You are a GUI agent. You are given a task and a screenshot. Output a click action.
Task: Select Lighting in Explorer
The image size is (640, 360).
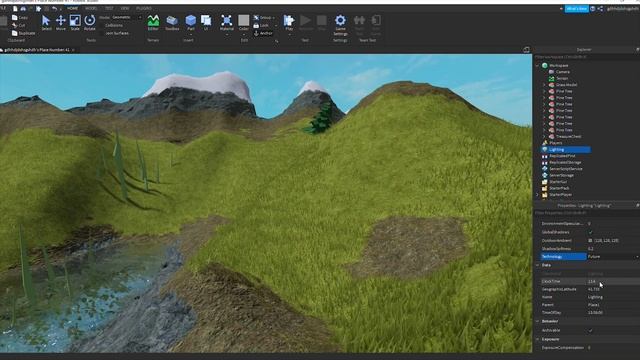pos(566,150)
